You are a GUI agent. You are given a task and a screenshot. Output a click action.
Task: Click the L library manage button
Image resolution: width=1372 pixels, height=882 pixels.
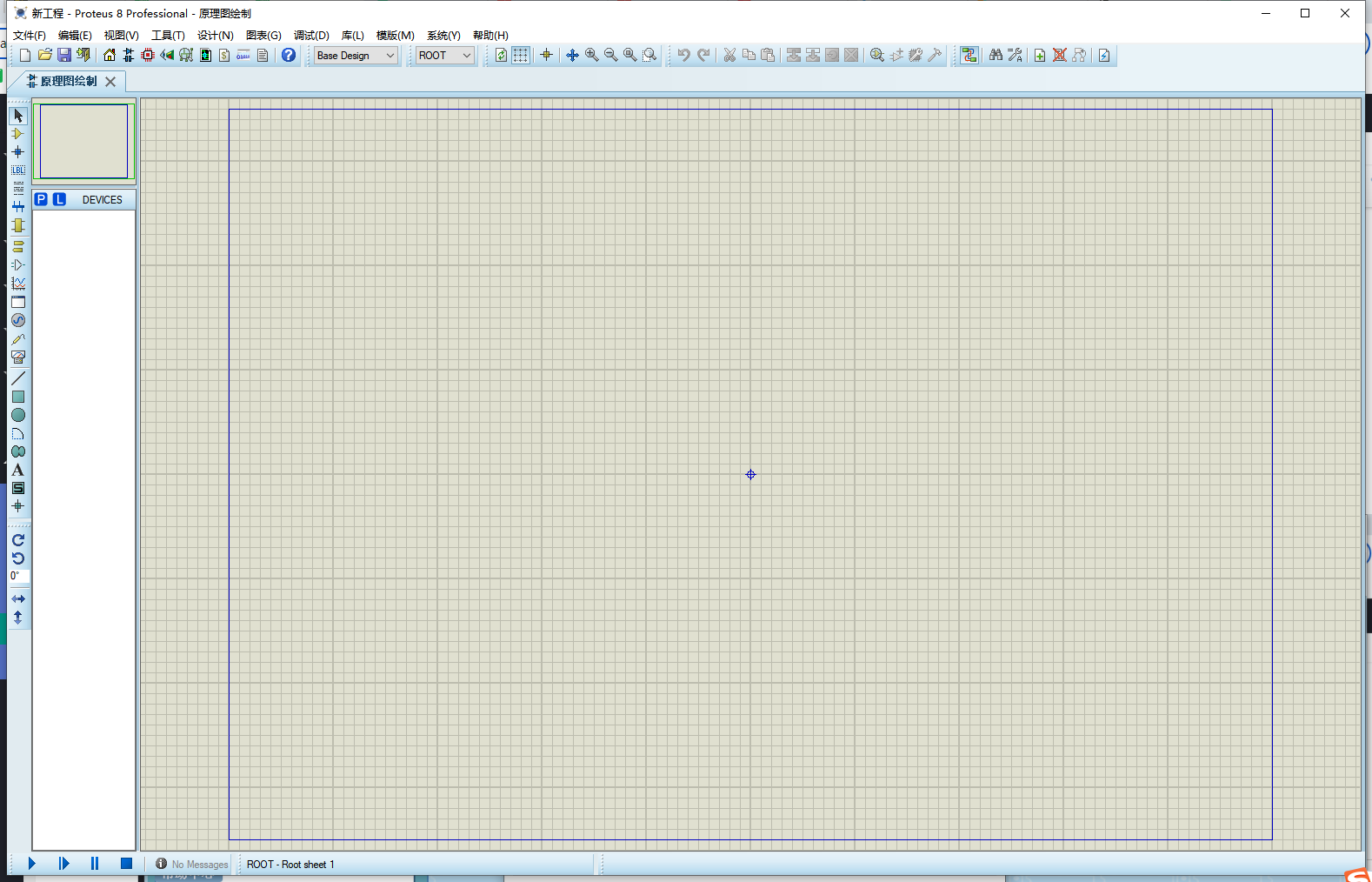click(x=59, y=199)
